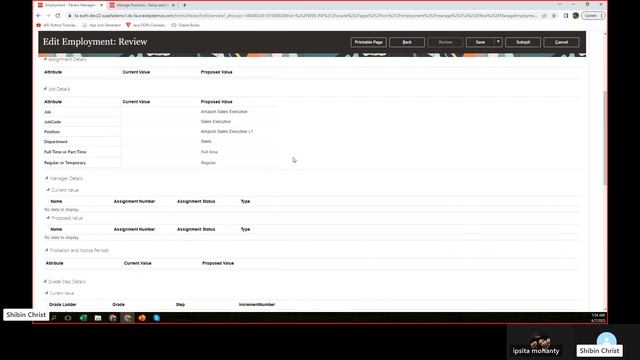Image resolution: width=640 pixels, height=360 pixels.
Task: Click the Sales Executive job code value
Action: (216, 121)
